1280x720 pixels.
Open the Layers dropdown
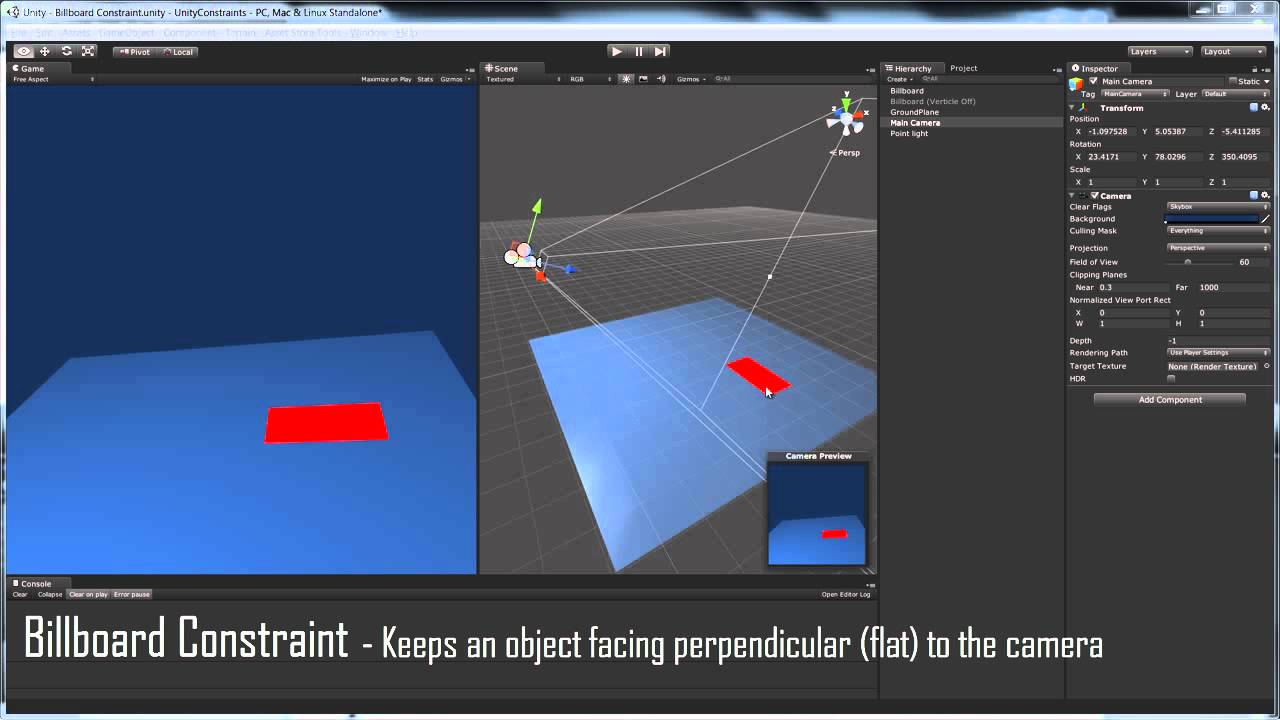pyautogui.click(x=1160, y=52)
